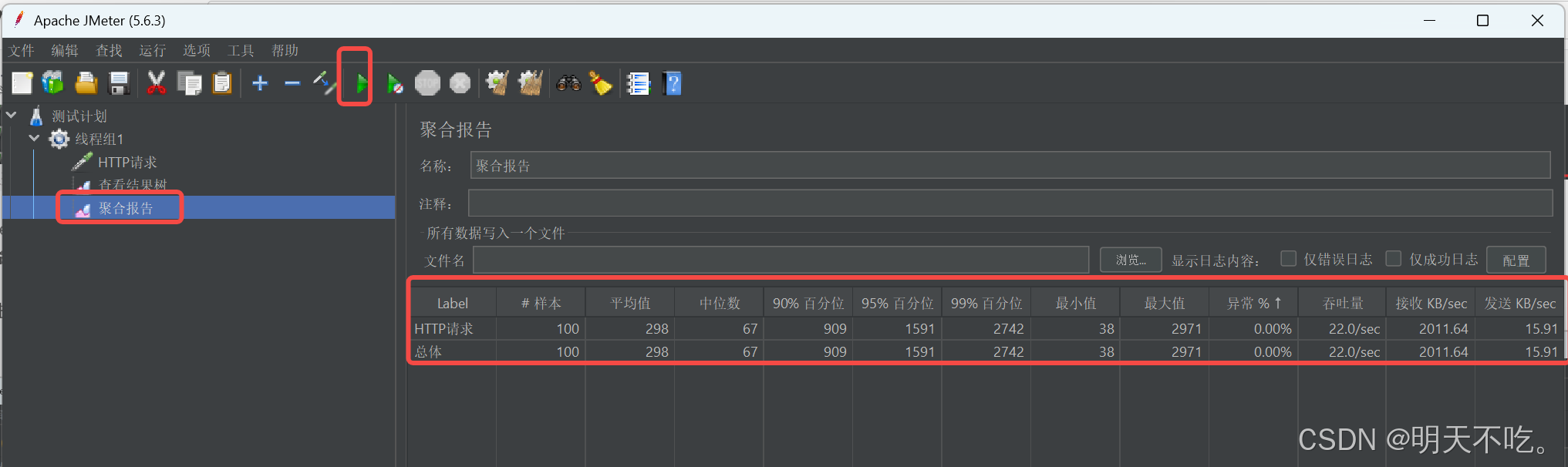Click the Copy icon in toolbar
Image resolution: width=1568 pixels, height=467 pixels.
tap(189, 83)
